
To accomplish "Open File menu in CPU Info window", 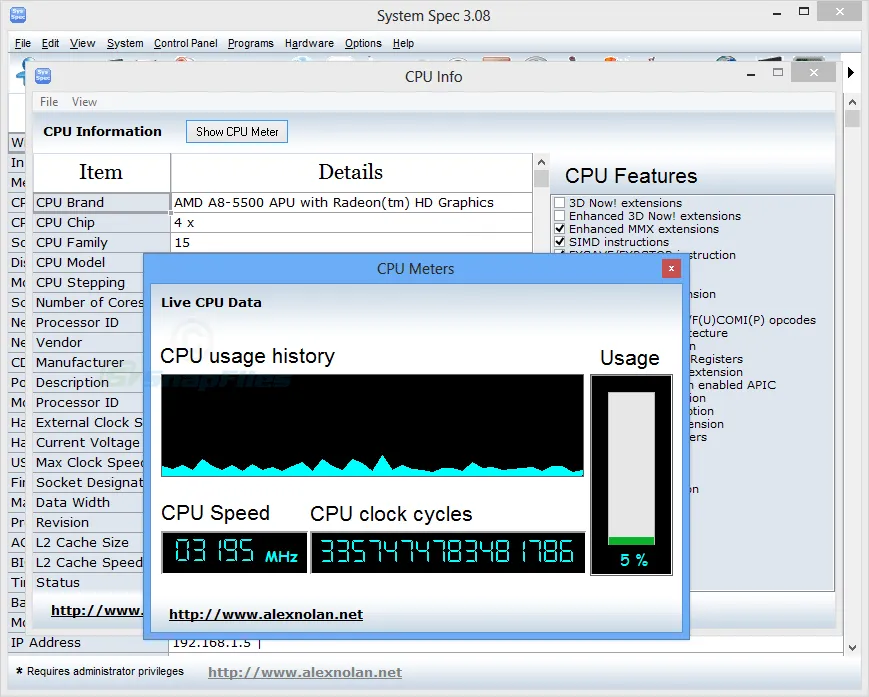I will pos(49,102).
